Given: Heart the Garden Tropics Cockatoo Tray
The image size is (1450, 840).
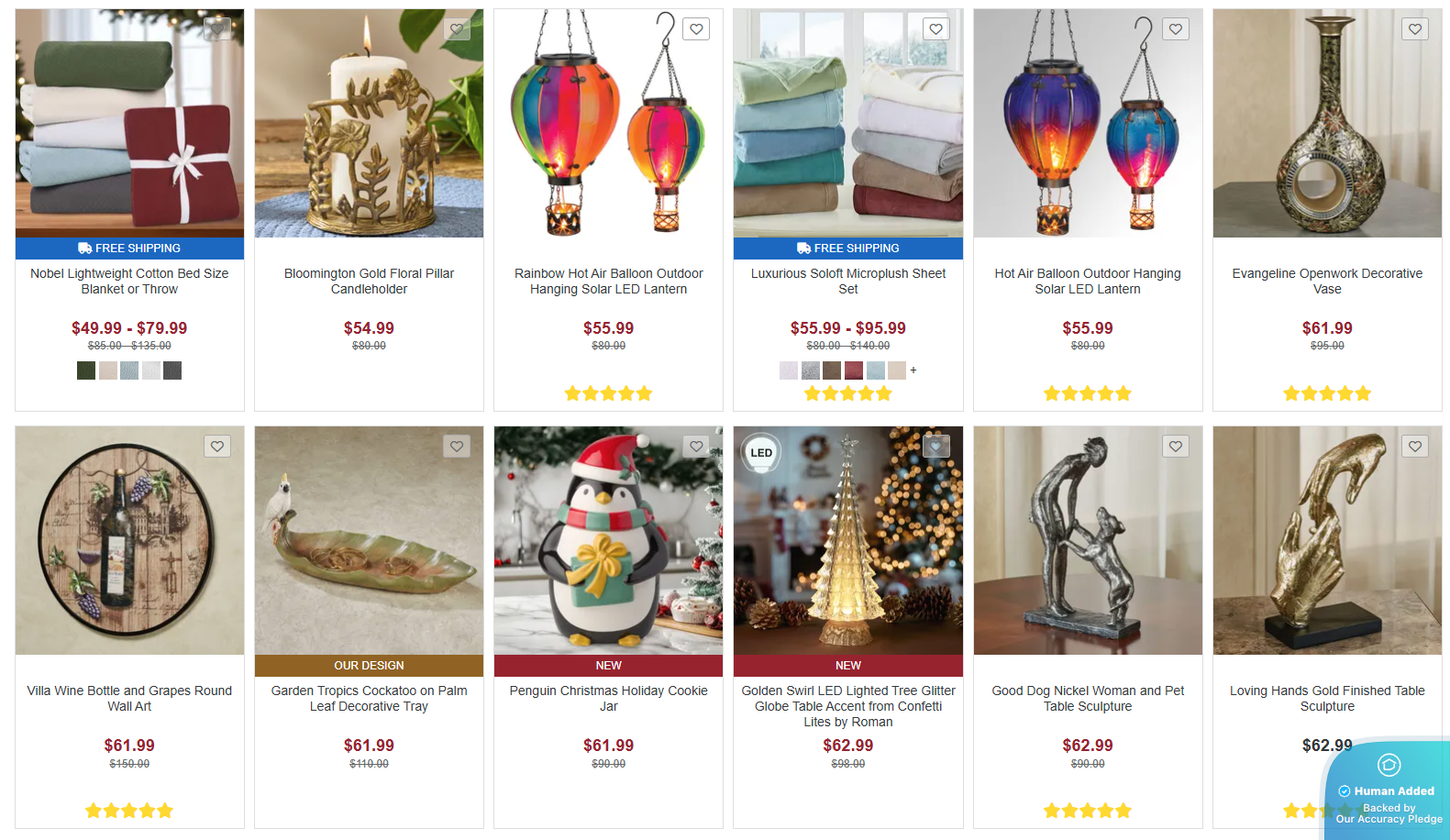Looking at the screenshot, I should tap(457, 447).
